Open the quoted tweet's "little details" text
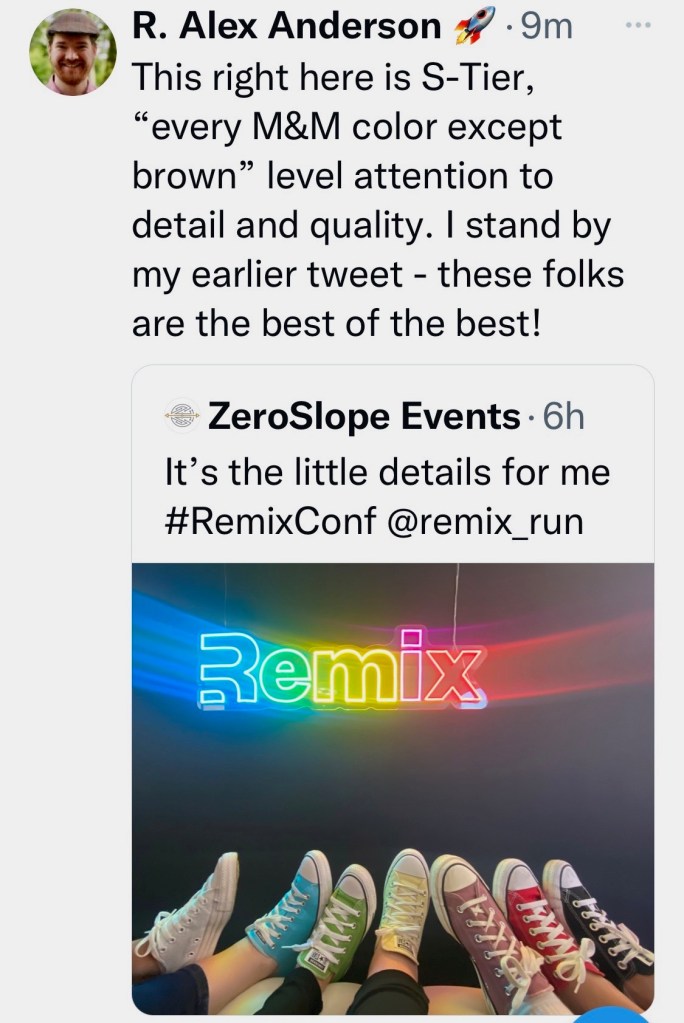The image size is (684, 1023). (386, 471)
